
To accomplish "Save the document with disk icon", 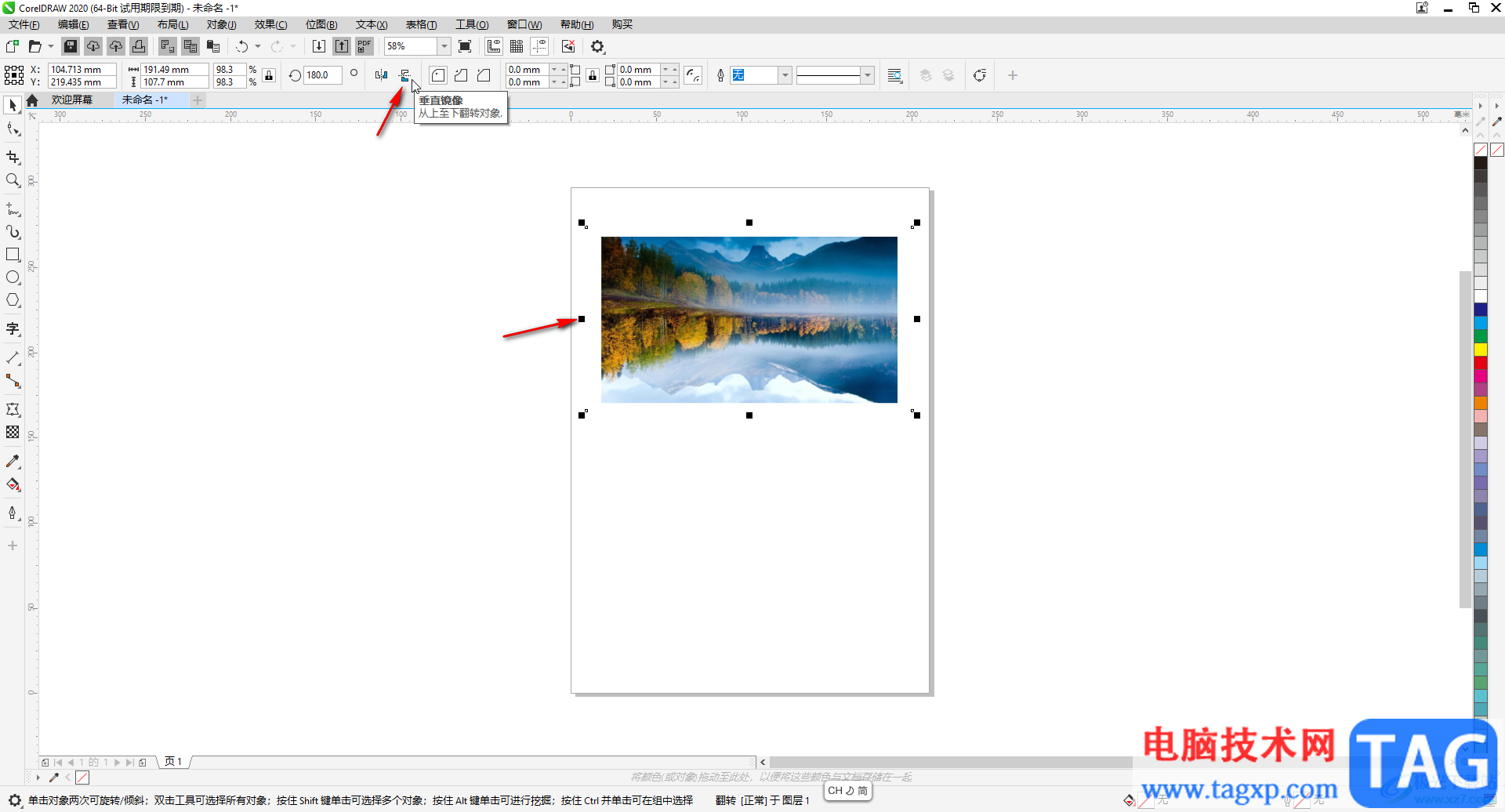I will click(x=71, y=46).
